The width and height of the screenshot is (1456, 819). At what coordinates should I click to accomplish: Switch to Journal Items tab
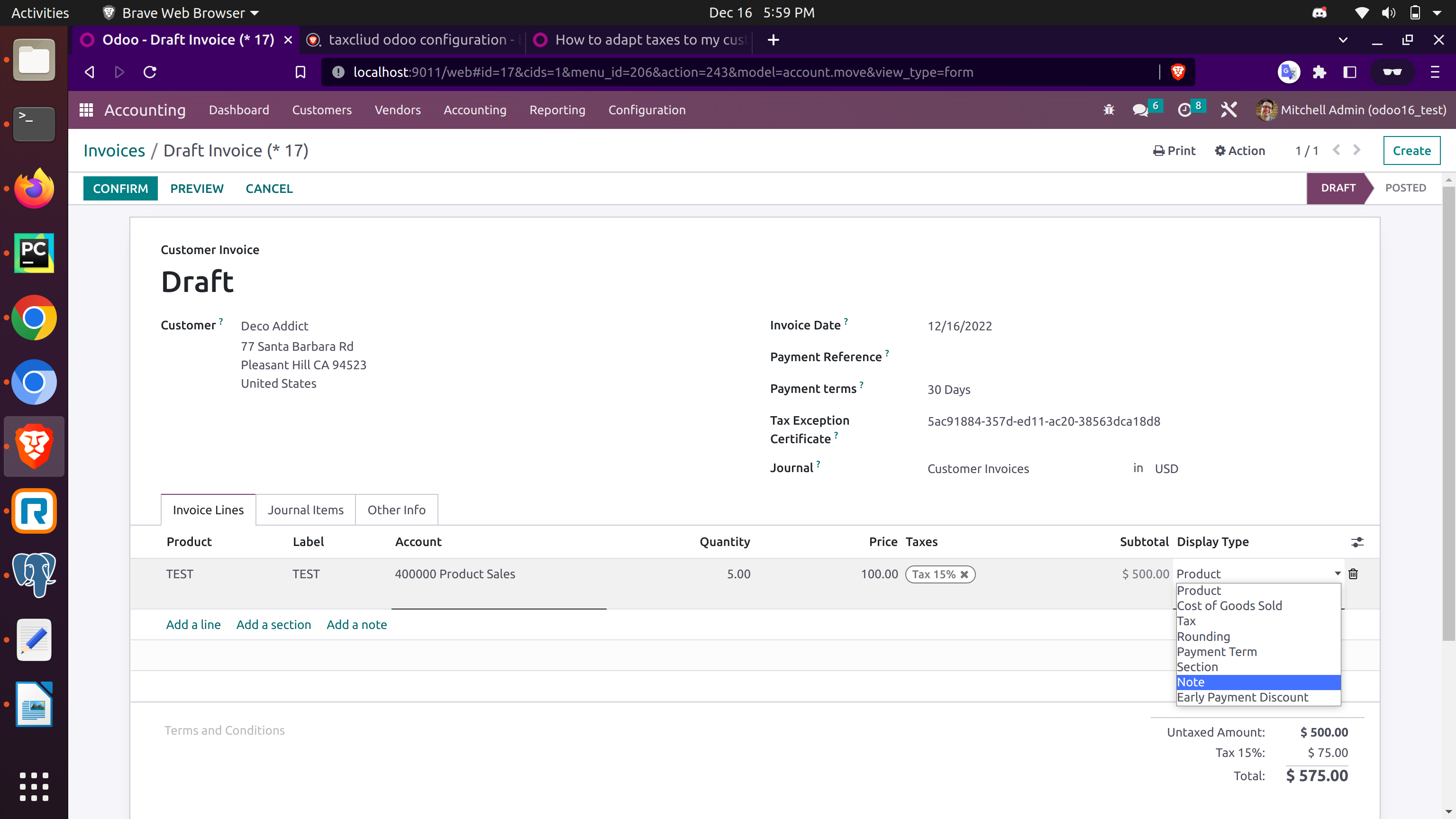click(305, 510)
